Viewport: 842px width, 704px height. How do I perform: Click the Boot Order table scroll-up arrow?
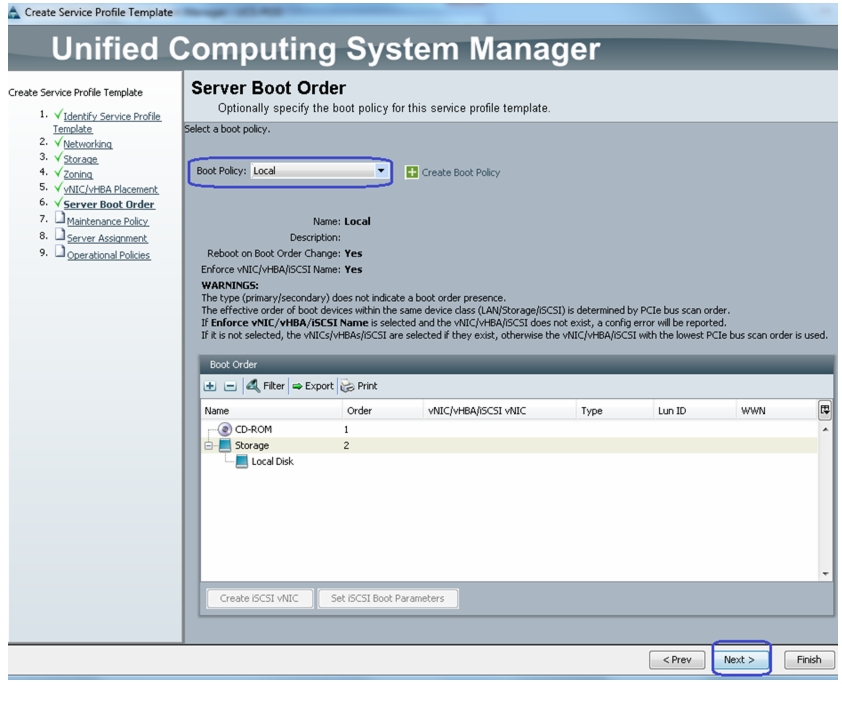pyautogui.click(x=825, y=429)
